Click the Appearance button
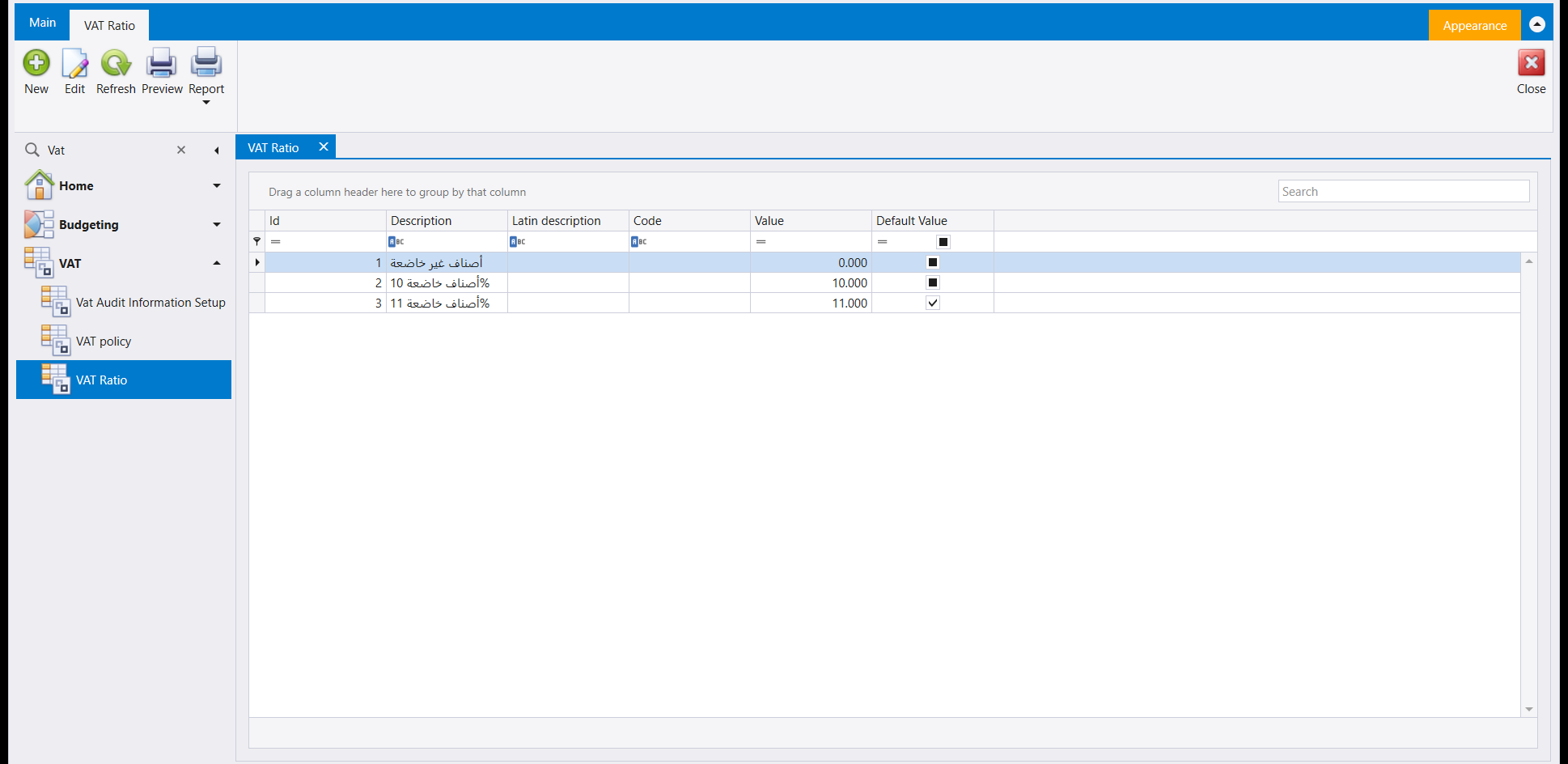 pos(1474,25)
